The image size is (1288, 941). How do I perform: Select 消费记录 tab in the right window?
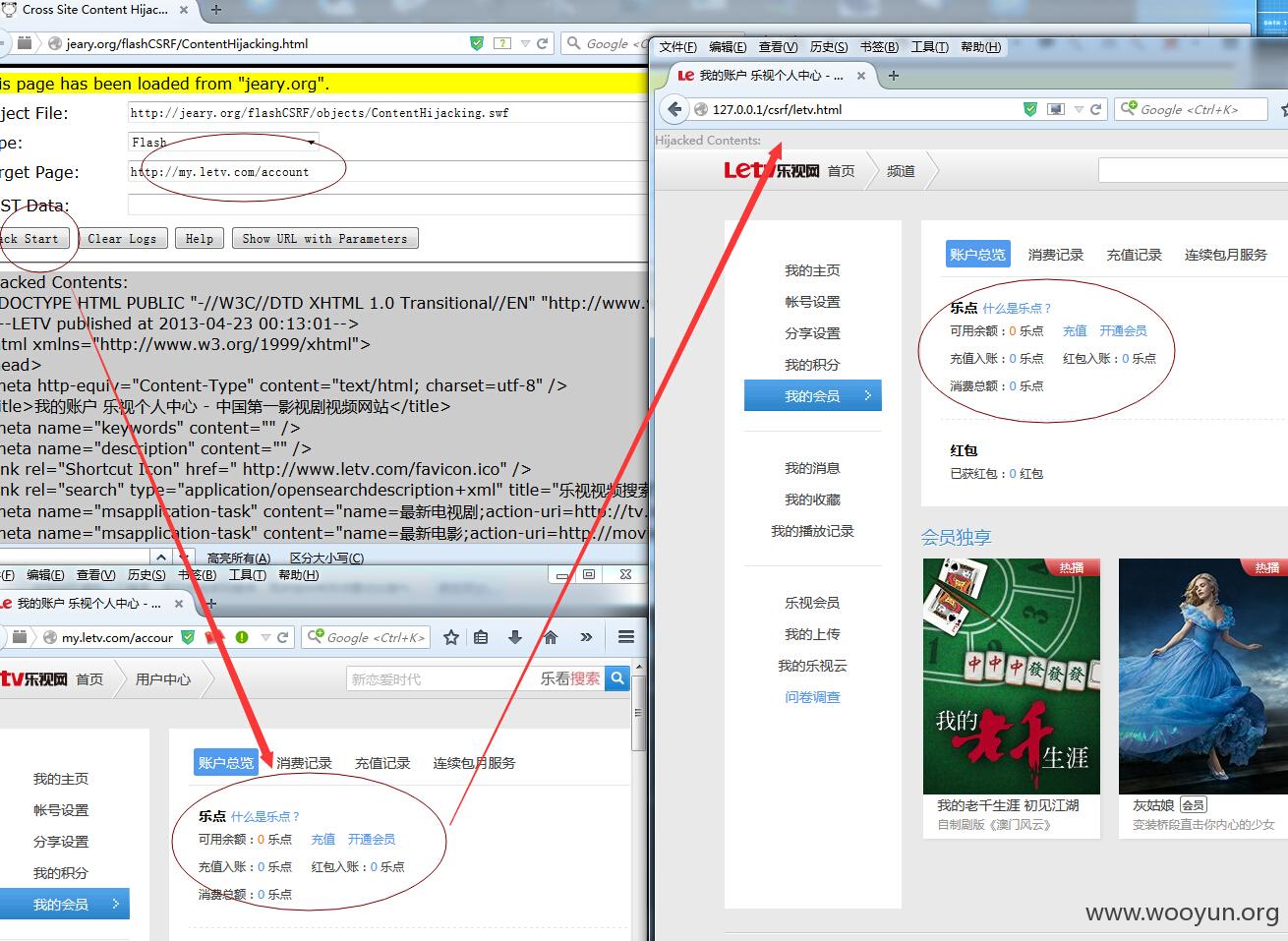(1055, 255)
